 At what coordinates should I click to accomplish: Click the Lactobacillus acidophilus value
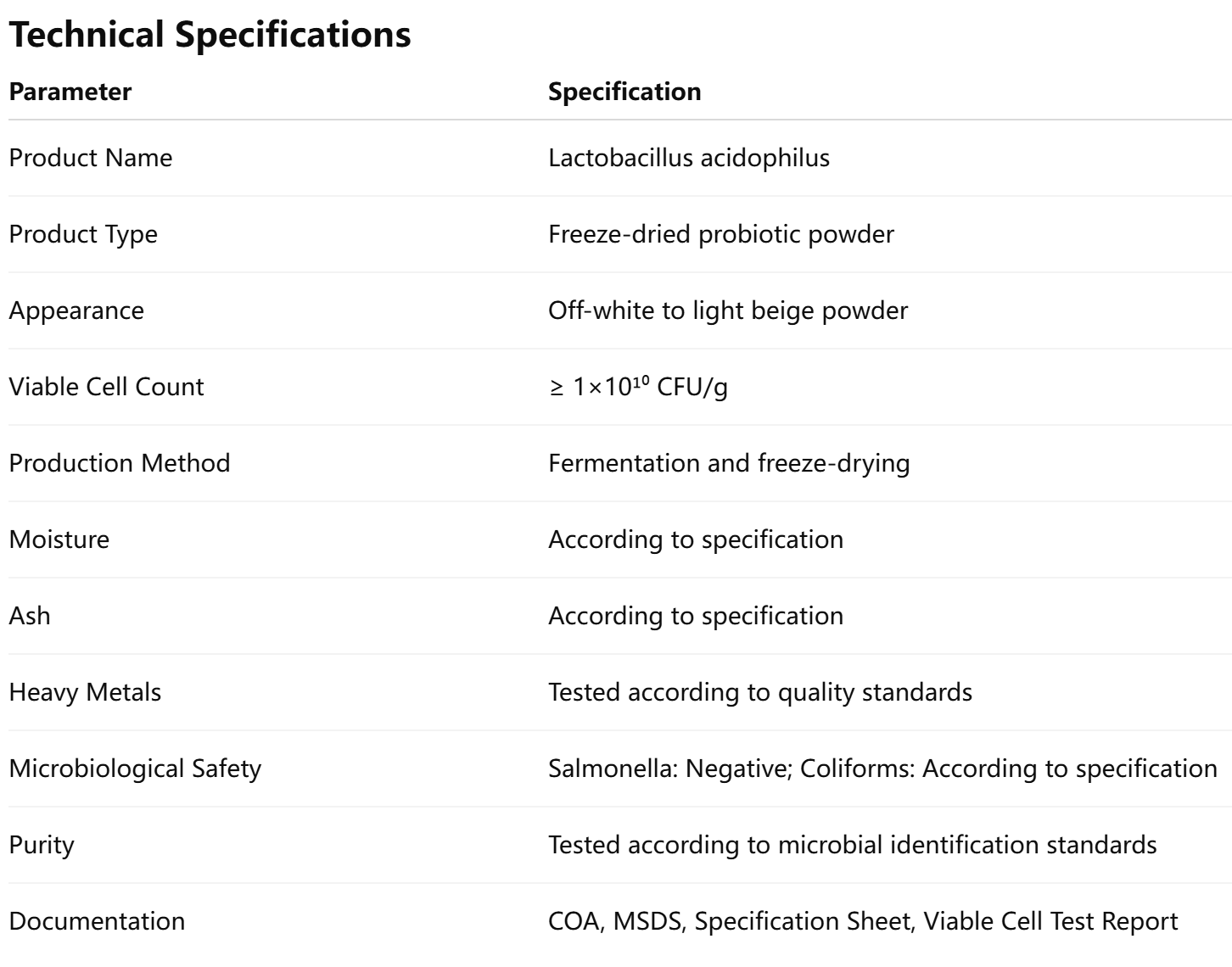pyautogui.click(x=689, y=158)
